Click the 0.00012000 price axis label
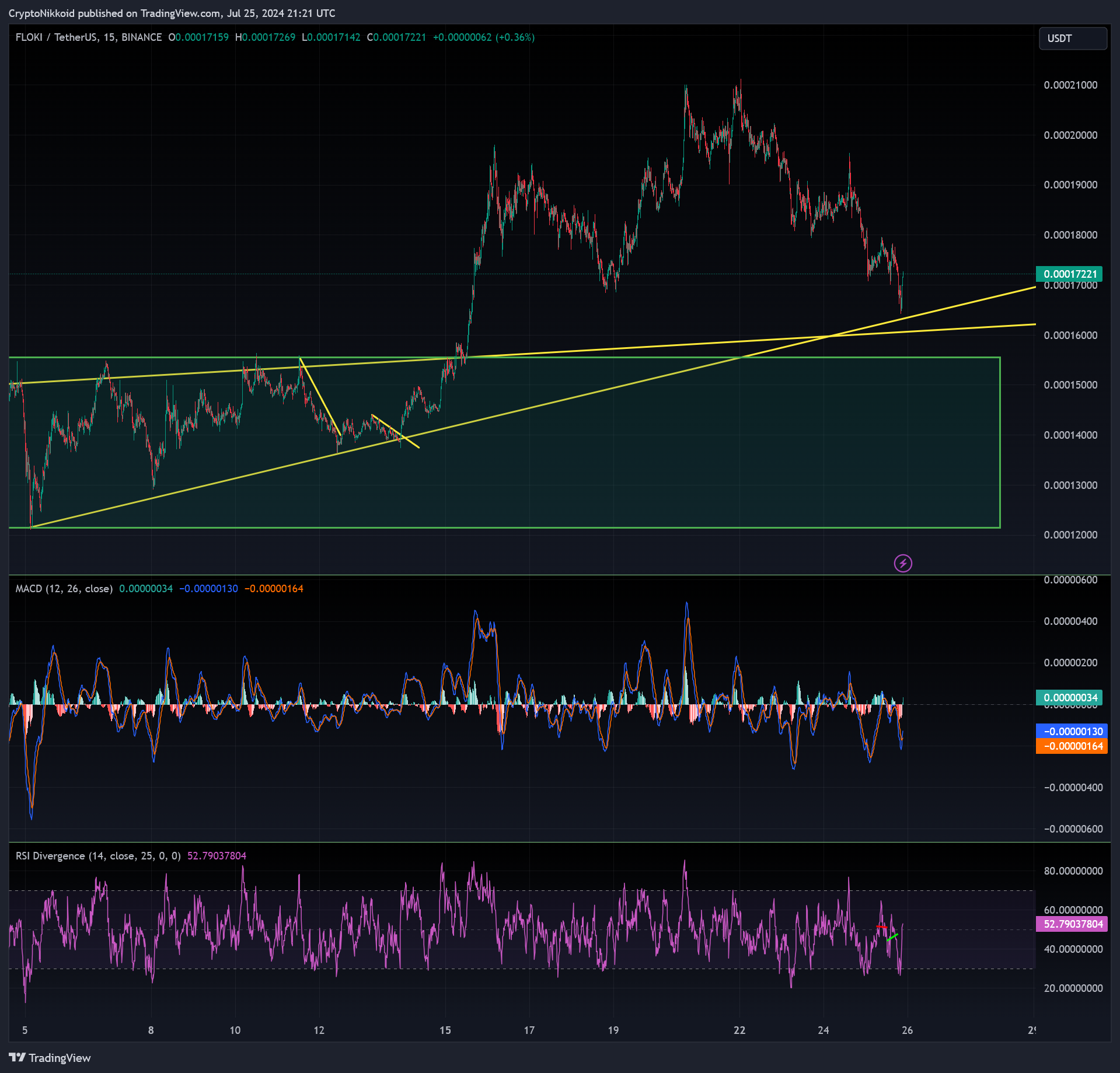This screenshot has height=1073, width=1120. (1070, 535)
